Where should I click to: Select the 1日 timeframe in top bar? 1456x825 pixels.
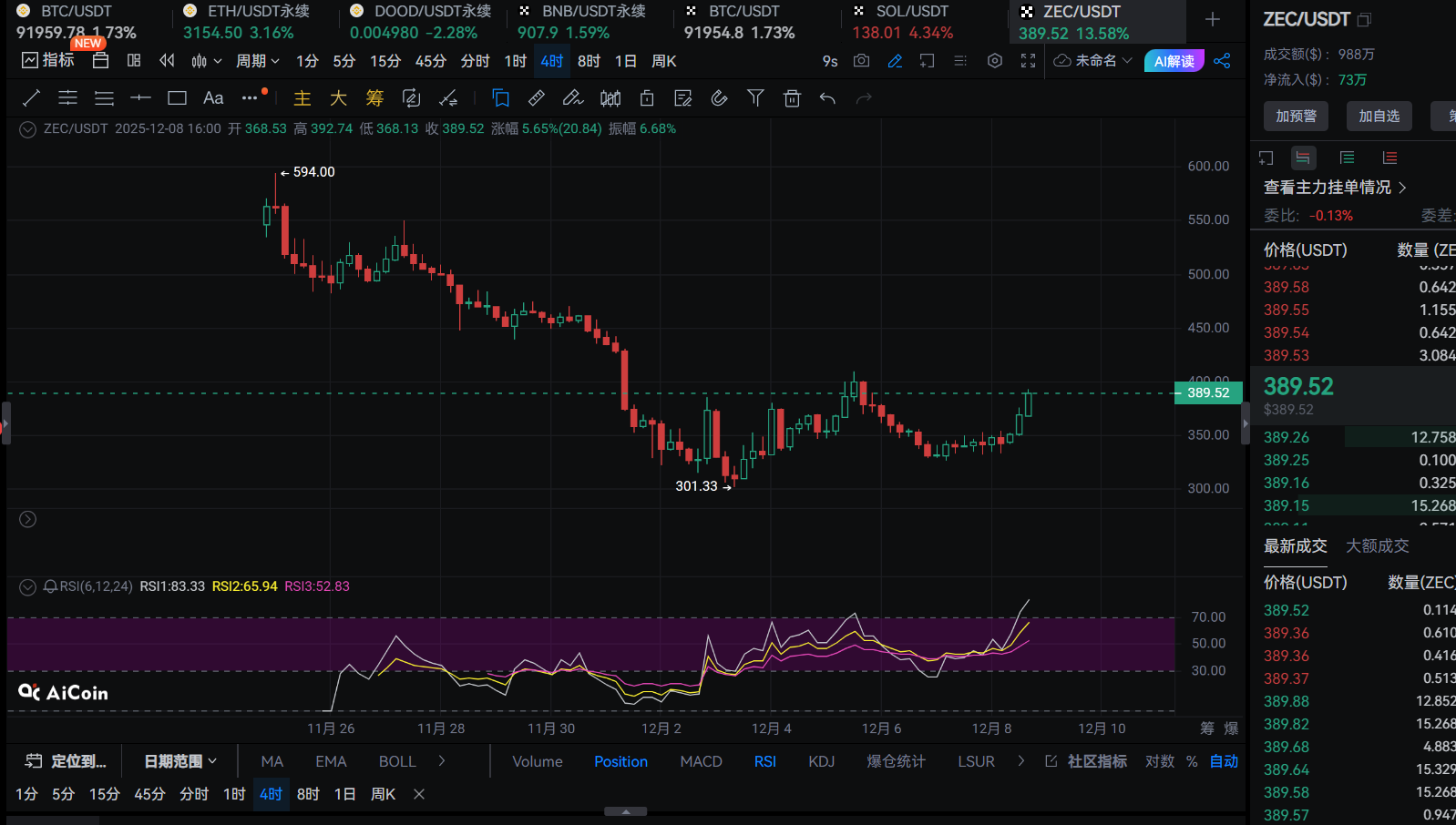pos(626,61)
